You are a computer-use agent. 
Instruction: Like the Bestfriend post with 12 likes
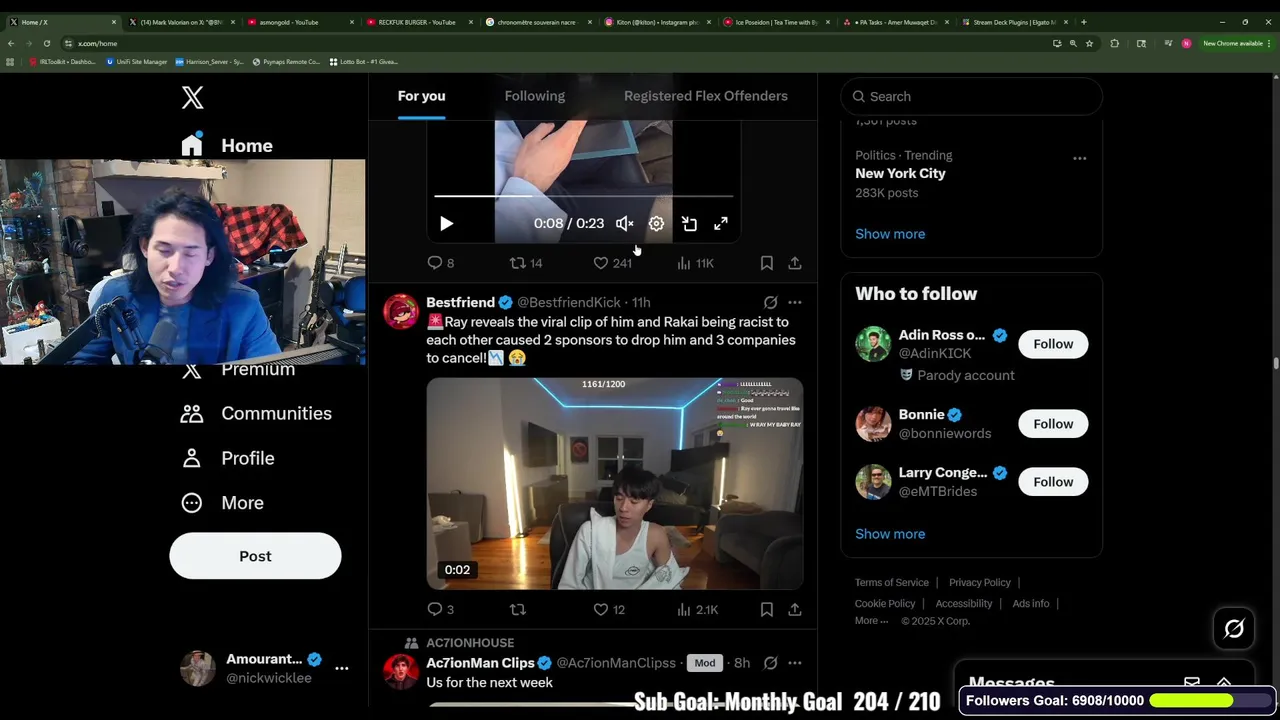coord(608,609)
